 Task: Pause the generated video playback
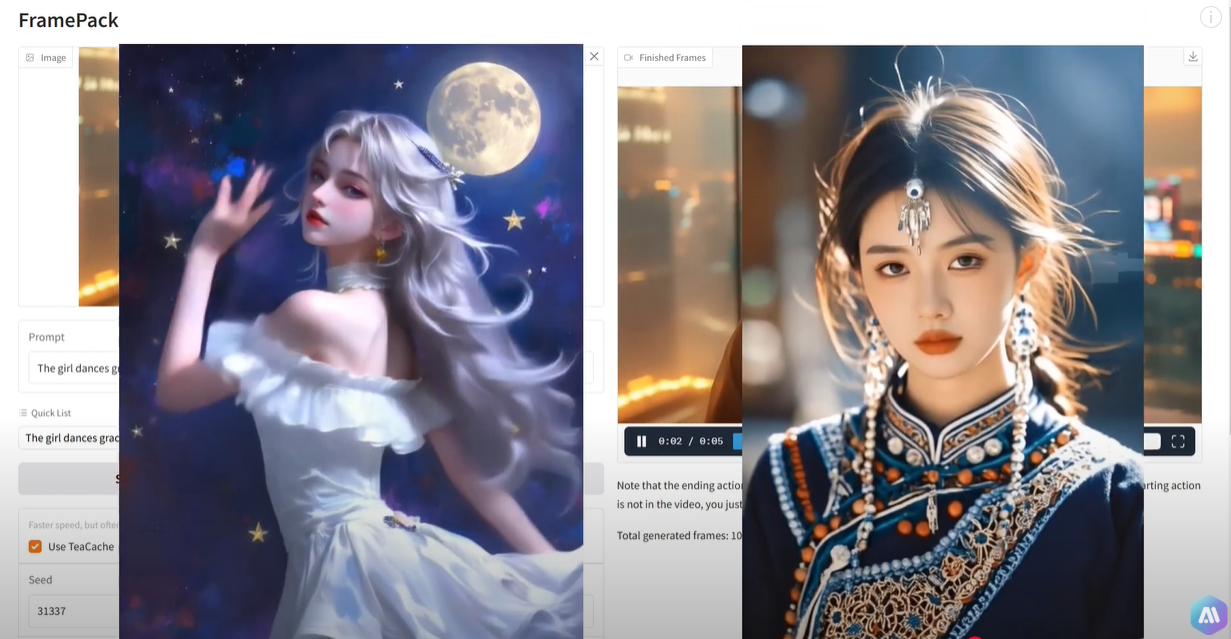click(642, 441)
